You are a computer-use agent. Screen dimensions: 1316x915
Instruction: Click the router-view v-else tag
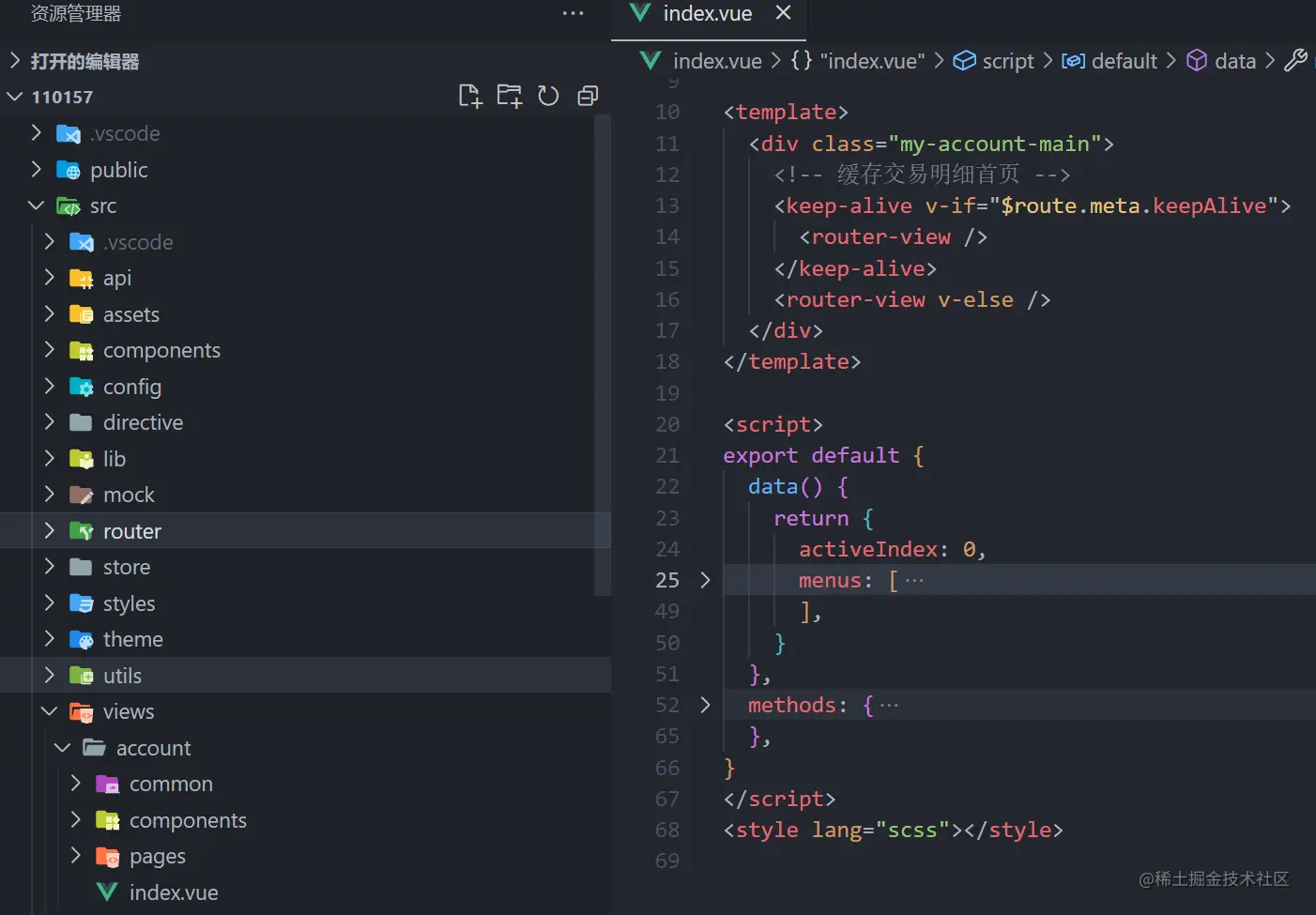pyautogui.click(x=911, y=299)
